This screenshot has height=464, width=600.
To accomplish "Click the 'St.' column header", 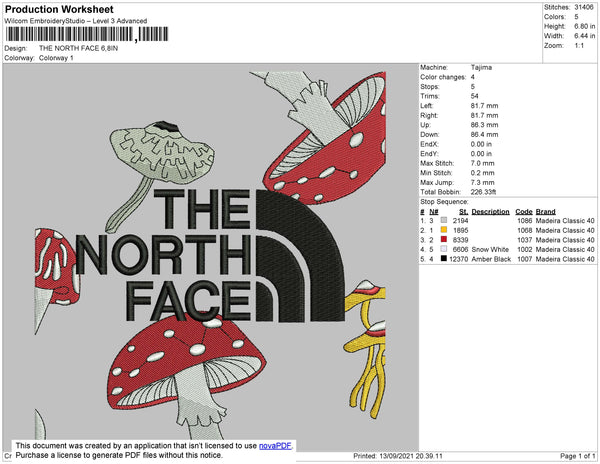I will pyautogui.click(x=464, y=212).
